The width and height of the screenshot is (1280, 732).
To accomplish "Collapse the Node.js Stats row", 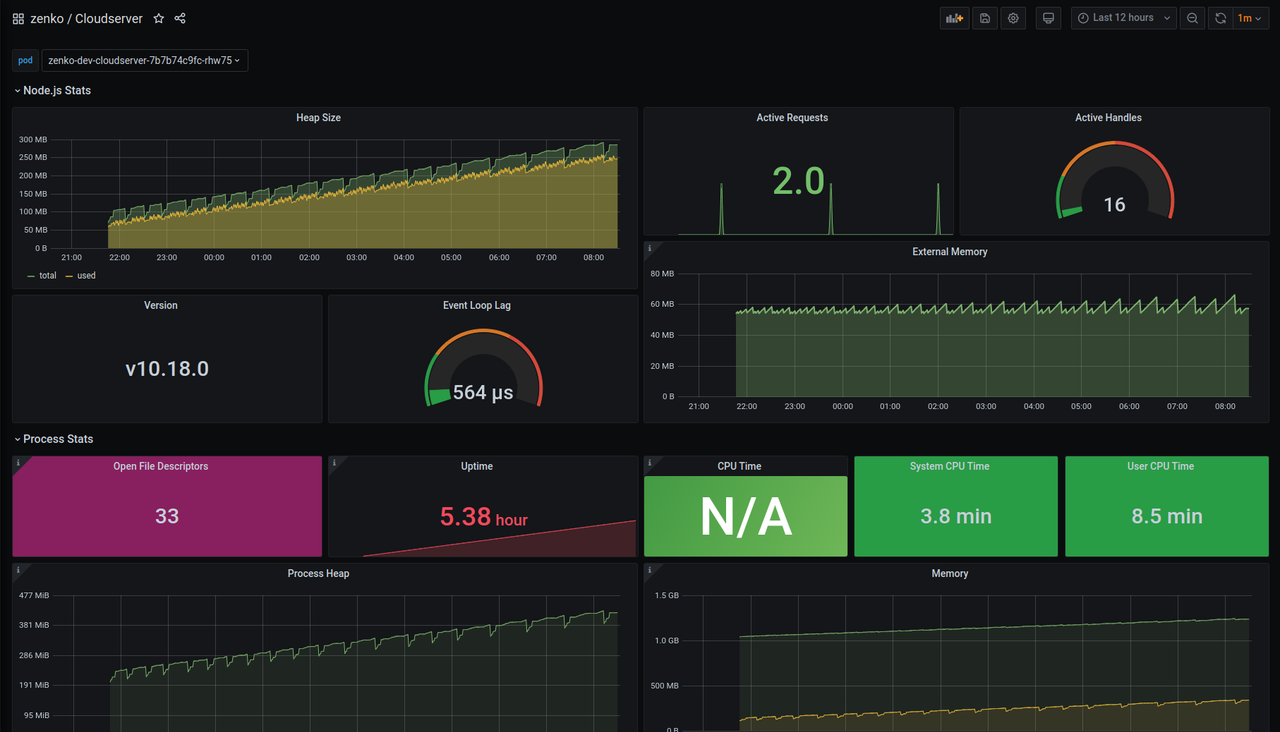I will [52, 90].
